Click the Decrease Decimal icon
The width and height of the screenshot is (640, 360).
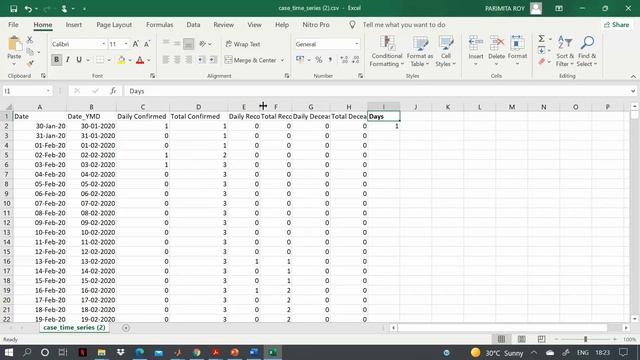[356, 60]
